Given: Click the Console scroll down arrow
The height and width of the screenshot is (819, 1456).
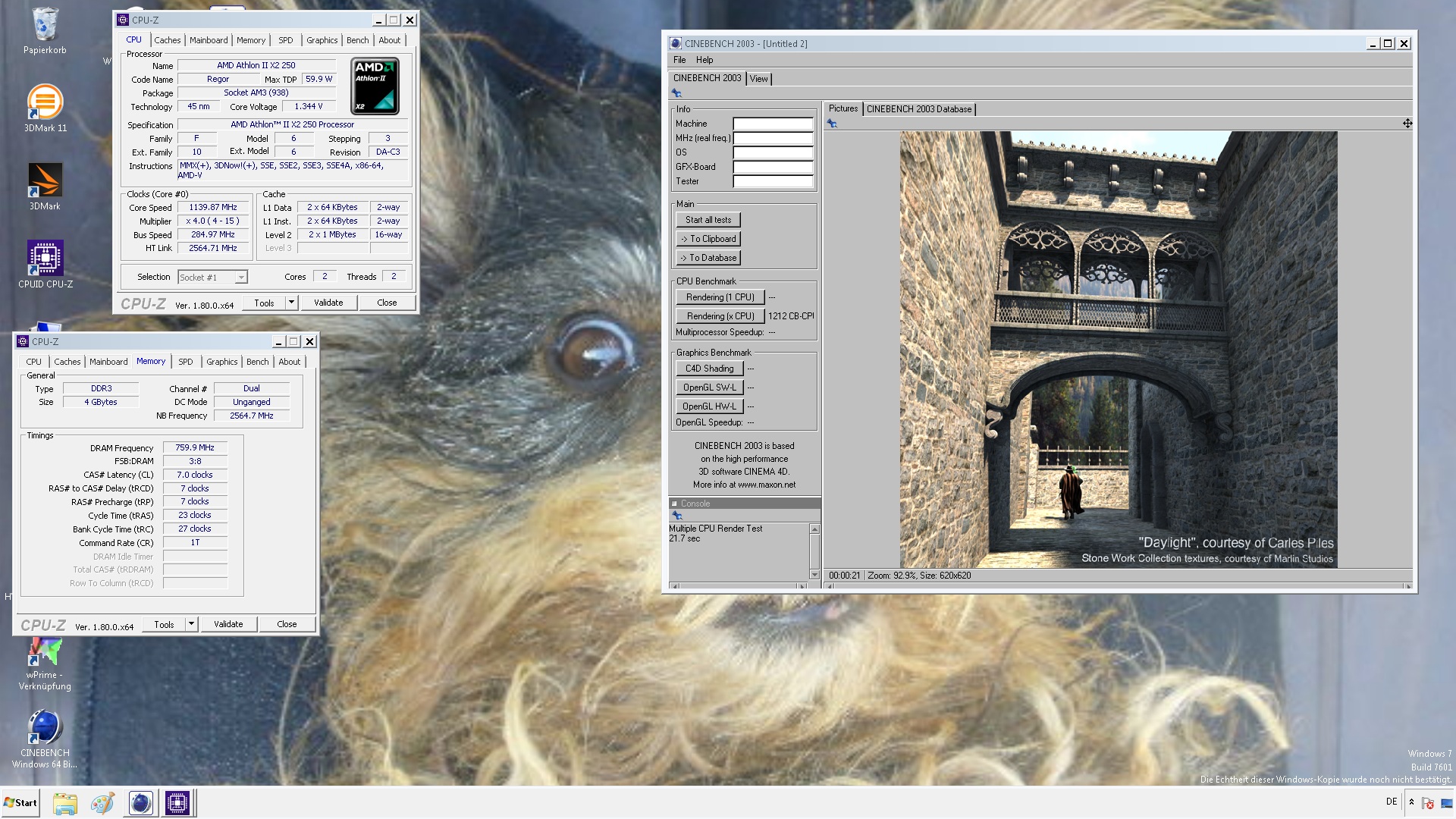Looking at the screenshot, I should click(814, 575).
